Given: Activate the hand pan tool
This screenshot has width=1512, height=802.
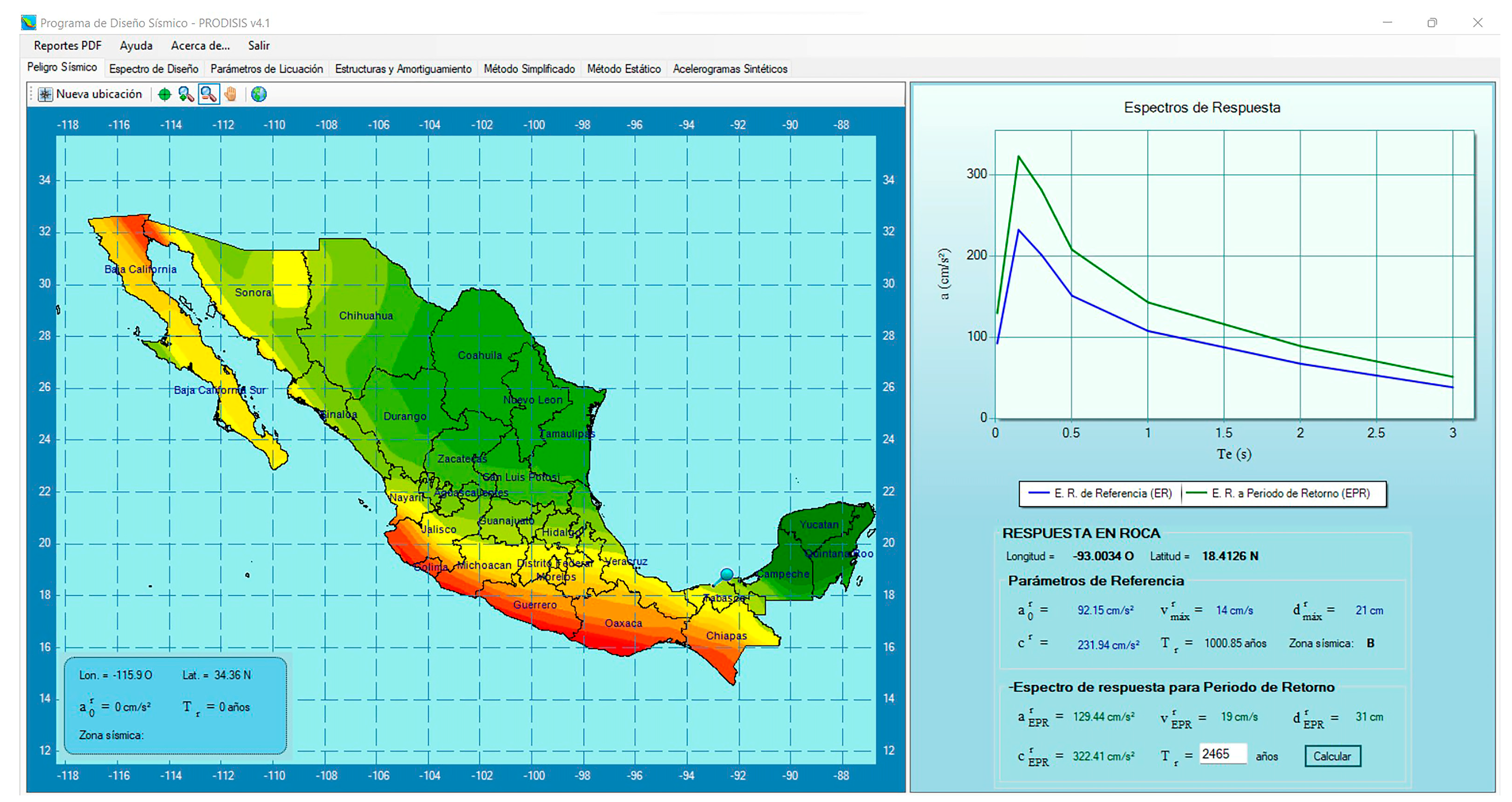Looking at the screenshot, I should pyautogui.click(x=231, y=94).
